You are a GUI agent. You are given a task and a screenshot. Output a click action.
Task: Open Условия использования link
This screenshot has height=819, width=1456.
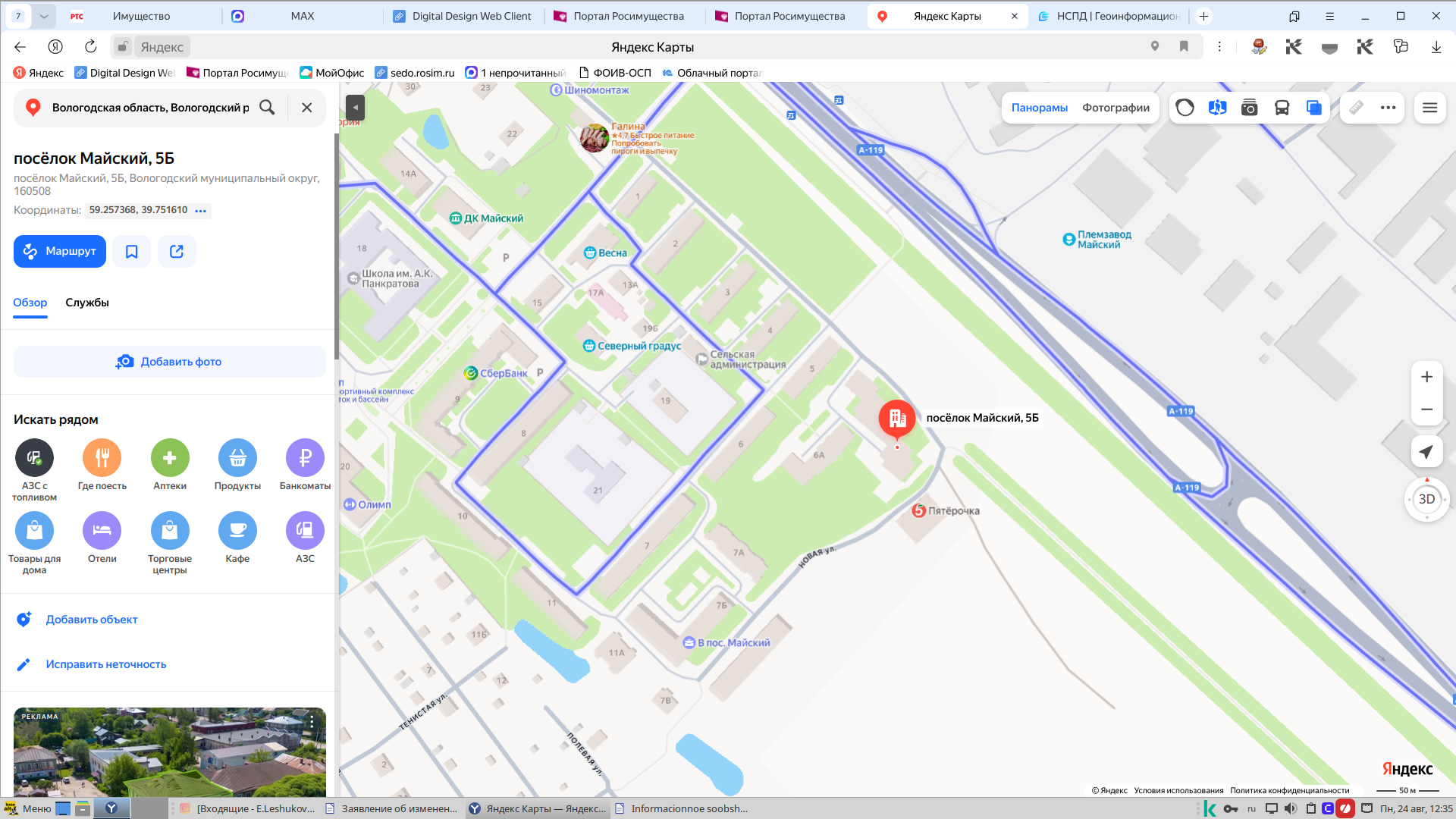click(x=1178, y=790)
